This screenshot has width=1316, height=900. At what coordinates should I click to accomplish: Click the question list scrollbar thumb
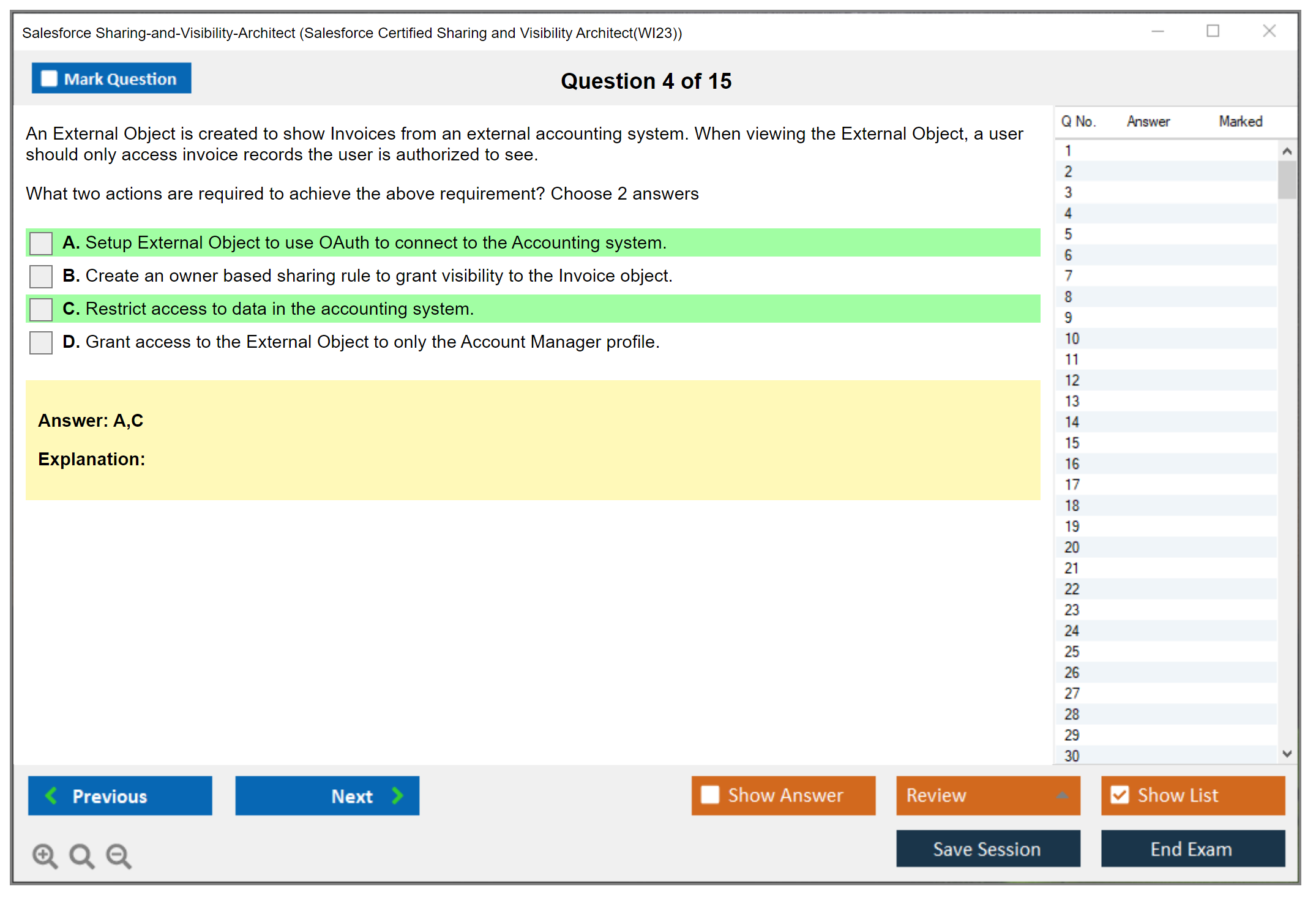[1287, 179]
